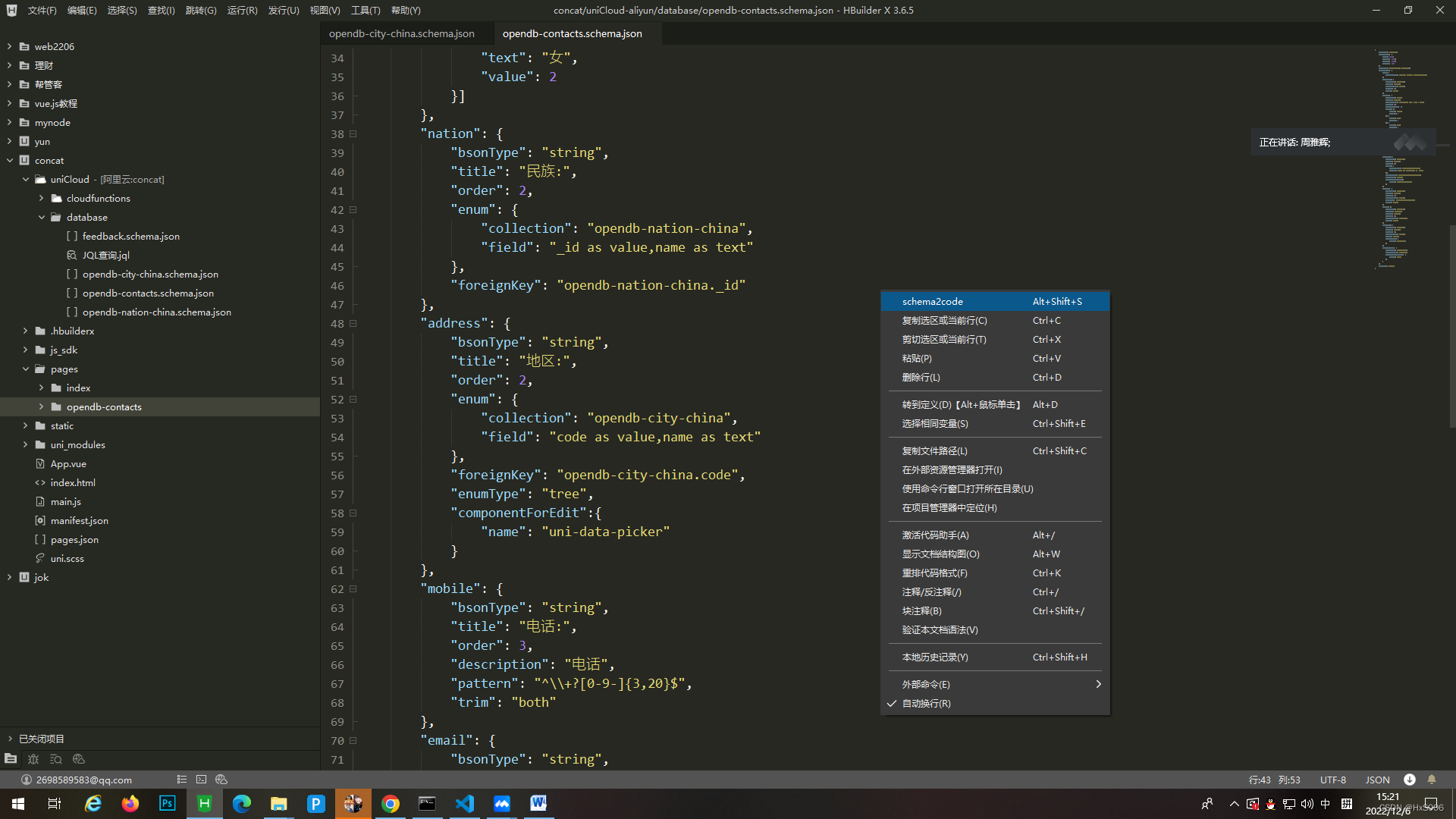This screenshot has height=819, width=1456.
Task: Fold the "nation" block at line 38
Action: point(353,134)
